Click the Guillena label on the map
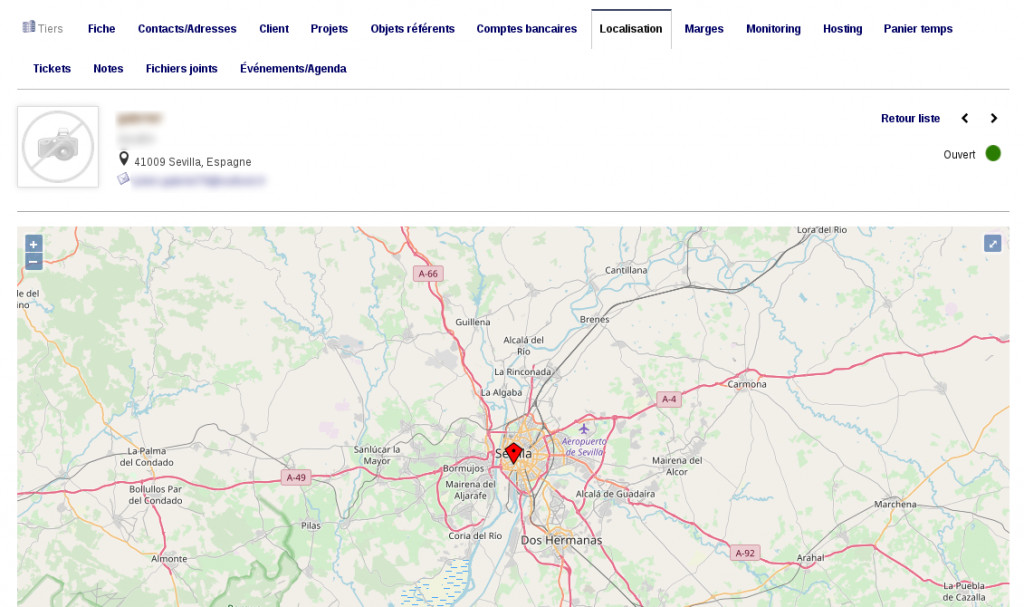The height and width of the screenshot is (607, 1024). pos(473,322)
